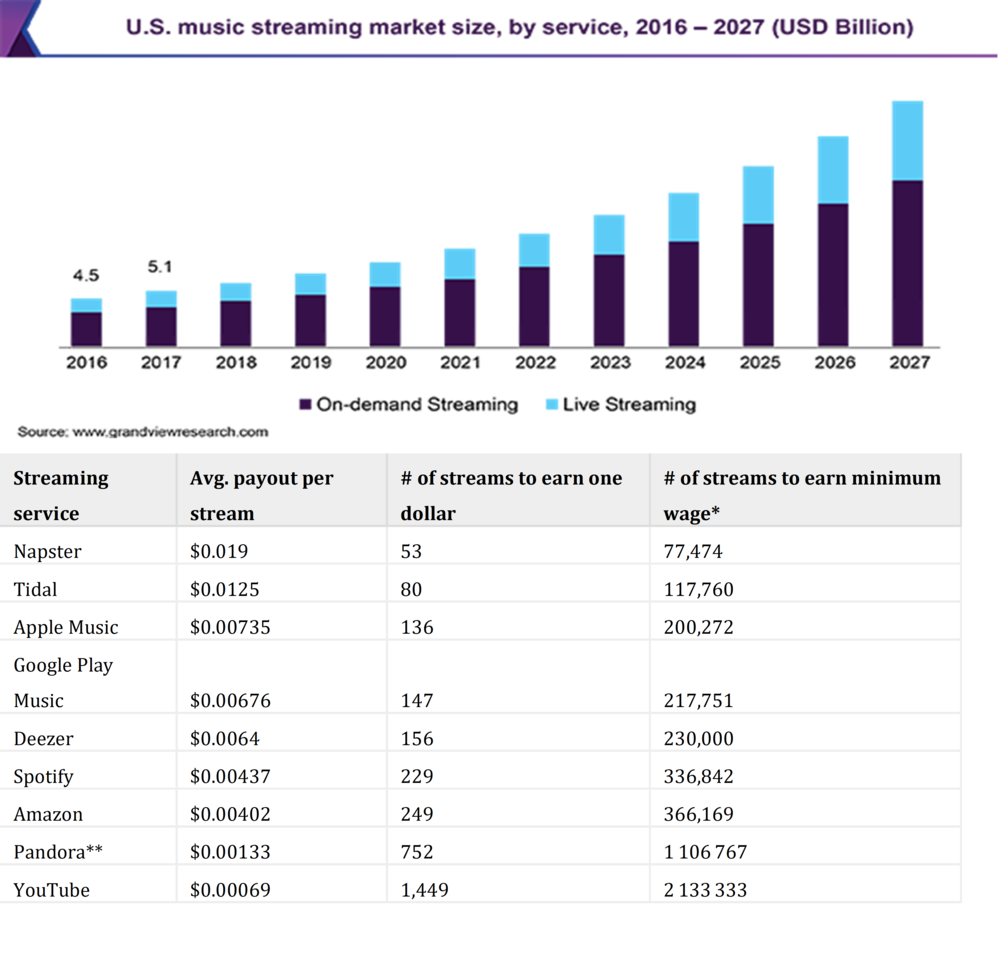This screenshot has width=1000, height=956.
Task: Click the Apple Music row name
Action: click(66, 627)
